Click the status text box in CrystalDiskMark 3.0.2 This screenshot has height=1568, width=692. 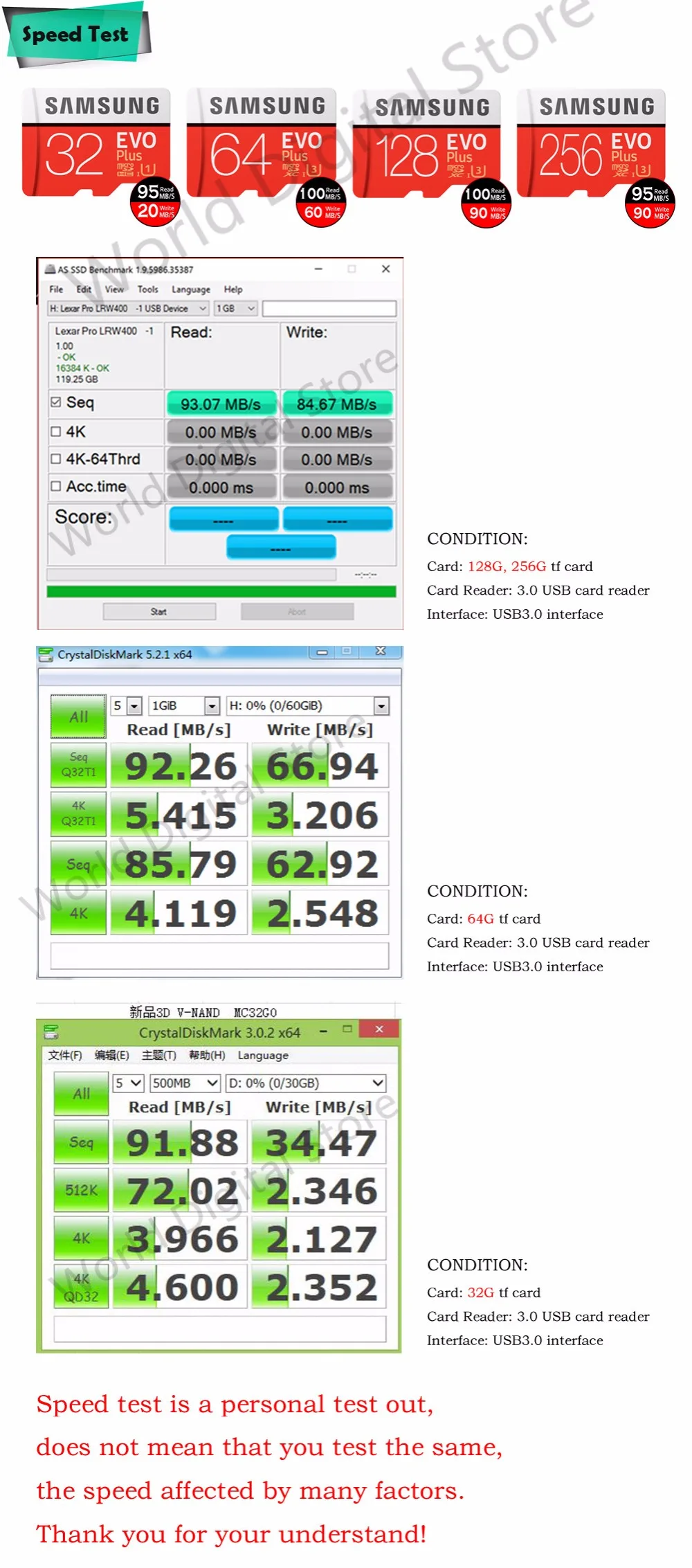point(220,1329)
